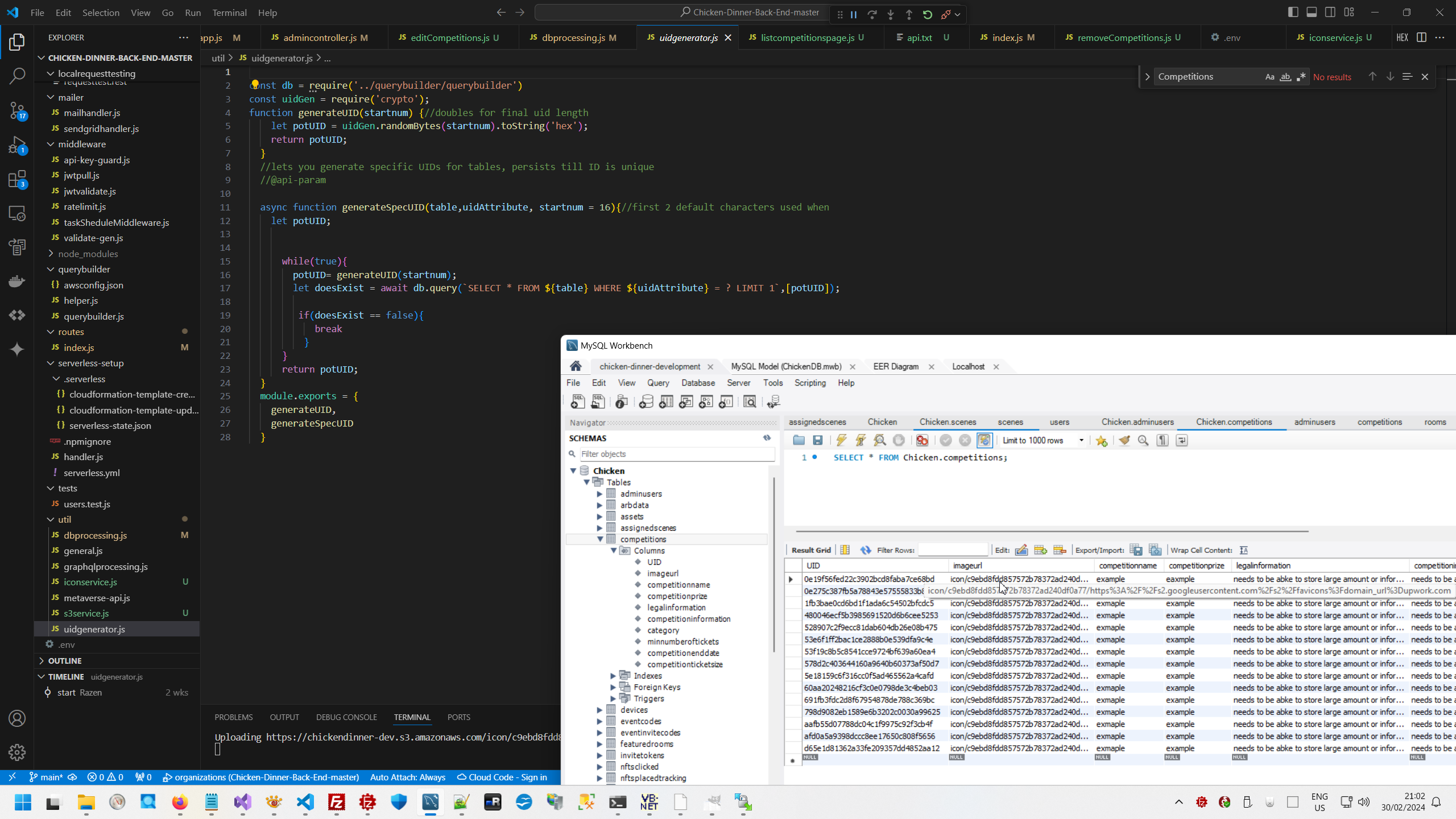
Task: Click the Workbench home icon
Action: pyautogui.click(x=576, y=366)
